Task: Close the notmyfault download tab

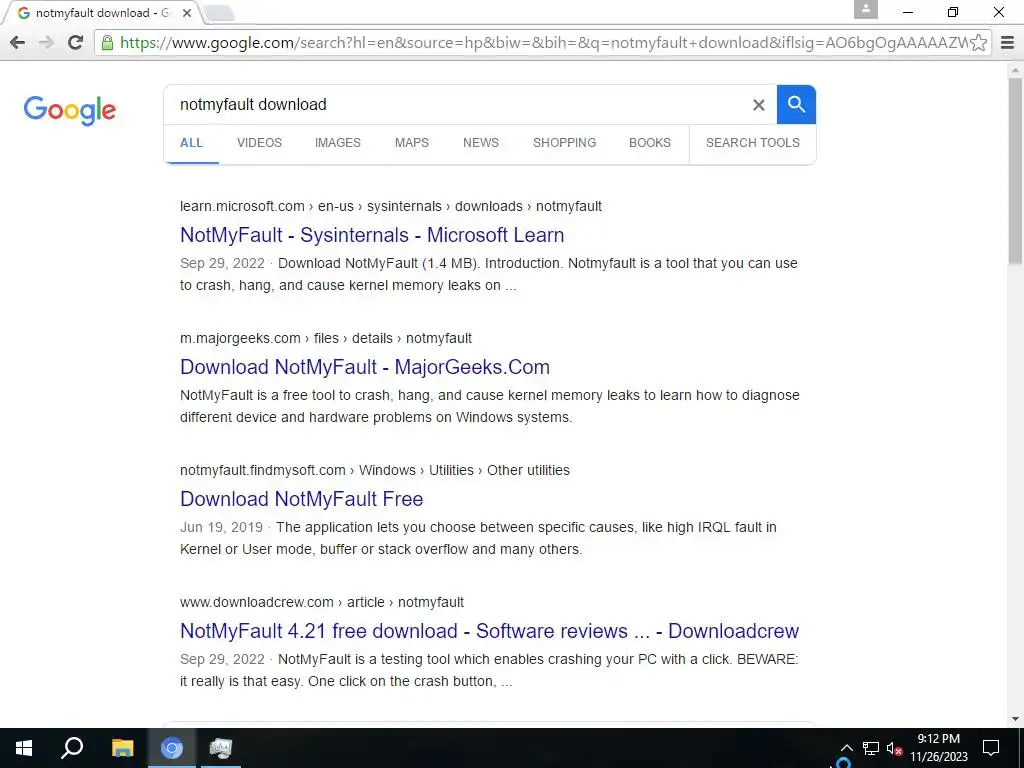Action: point(187,13)
